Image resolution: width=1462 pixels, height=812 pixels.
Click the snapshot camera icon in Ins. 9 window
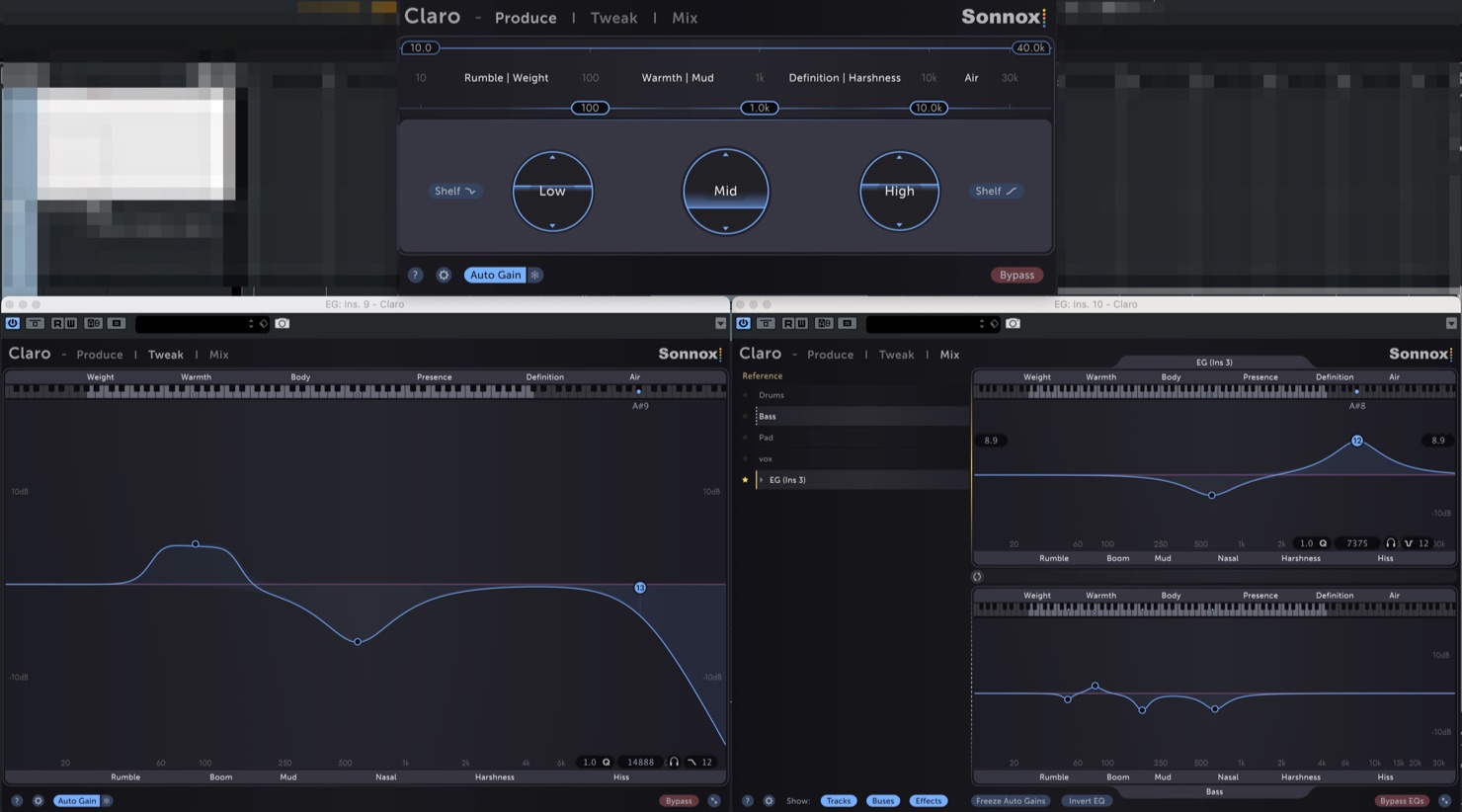[x=283, y=323]
